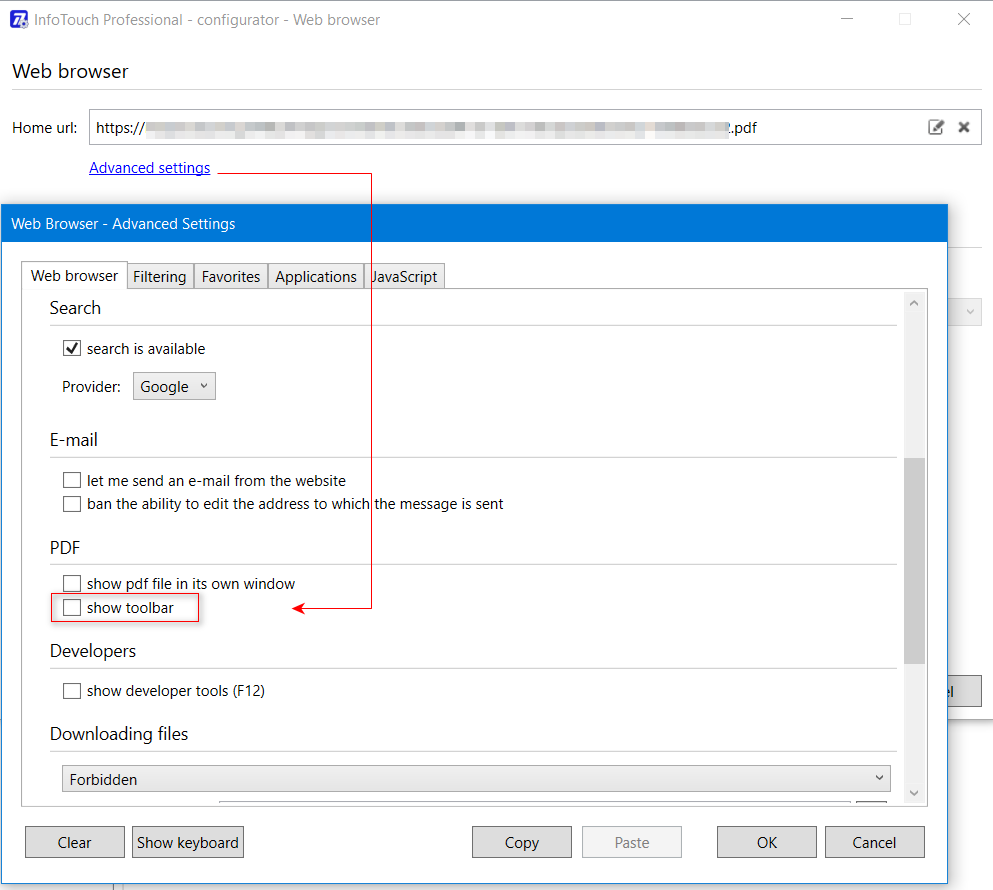Click the Copy button
This screenshot has height=890, width=993.
pos(522,842)
